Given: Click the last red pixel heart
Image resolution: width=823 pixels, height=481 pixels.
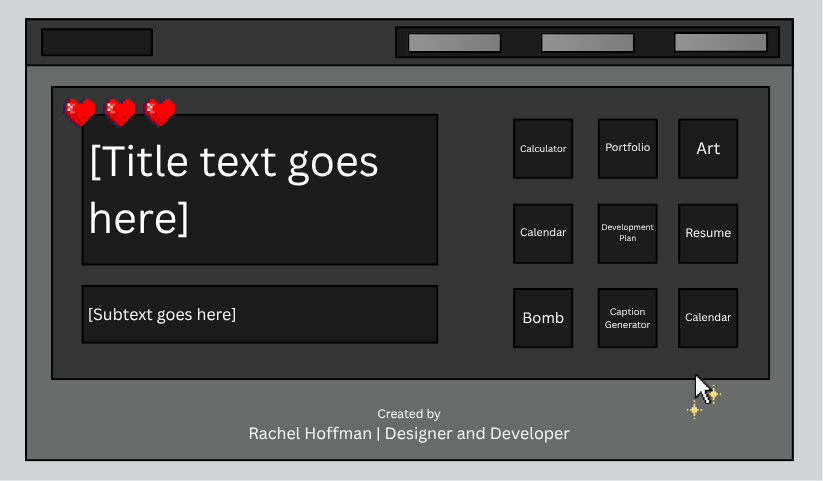Looking at the screenshot, I should click(x=160, y=112).
